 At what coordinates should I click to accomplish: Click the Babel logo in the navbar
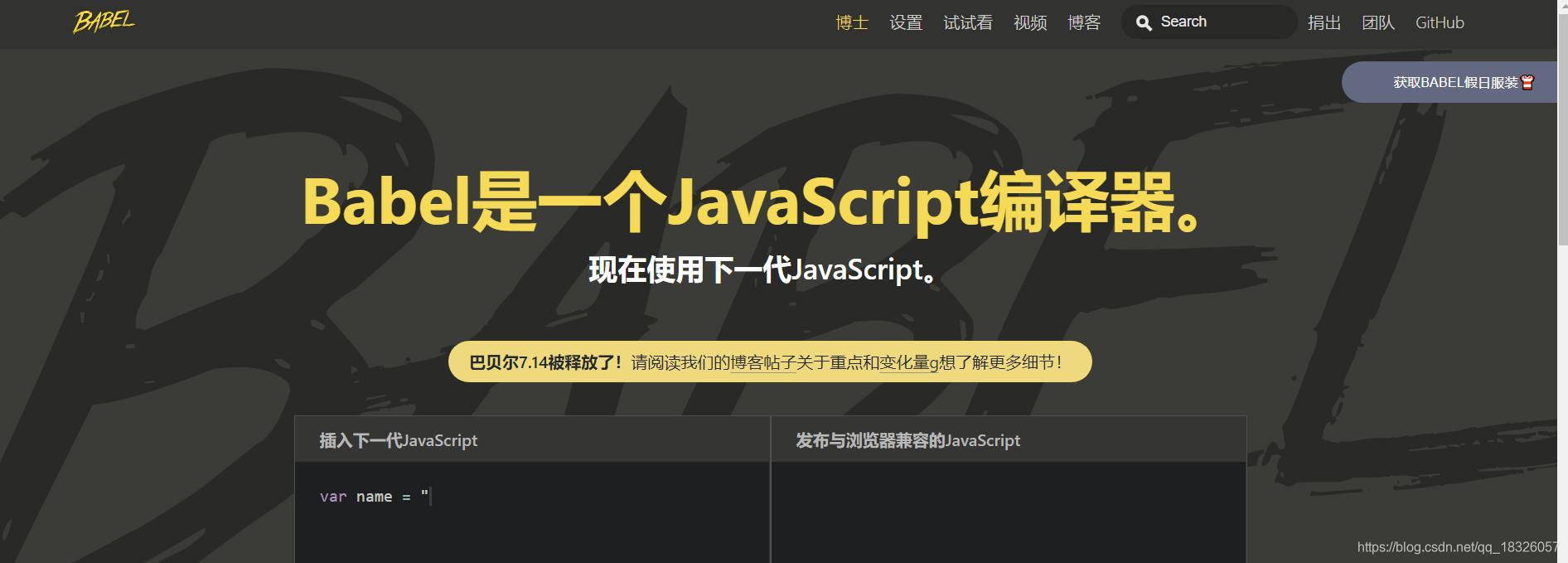point(104,22)
